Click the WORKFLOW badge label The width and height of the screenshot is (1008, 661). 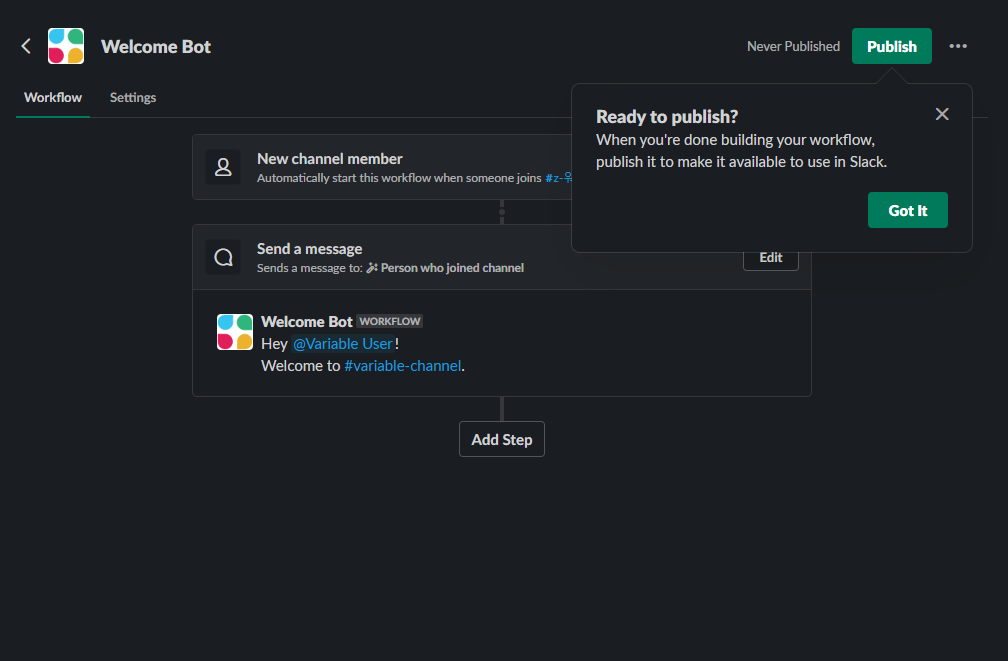[x=390, y=321]
